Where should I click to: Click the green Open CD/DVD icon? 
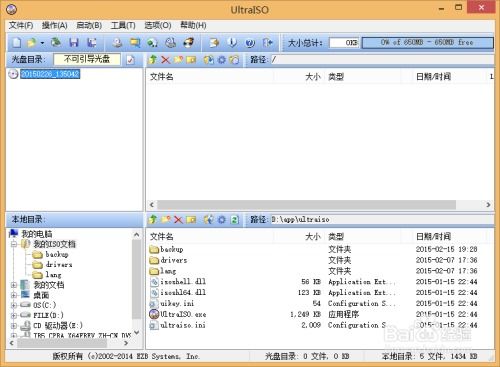pos(56,43)
